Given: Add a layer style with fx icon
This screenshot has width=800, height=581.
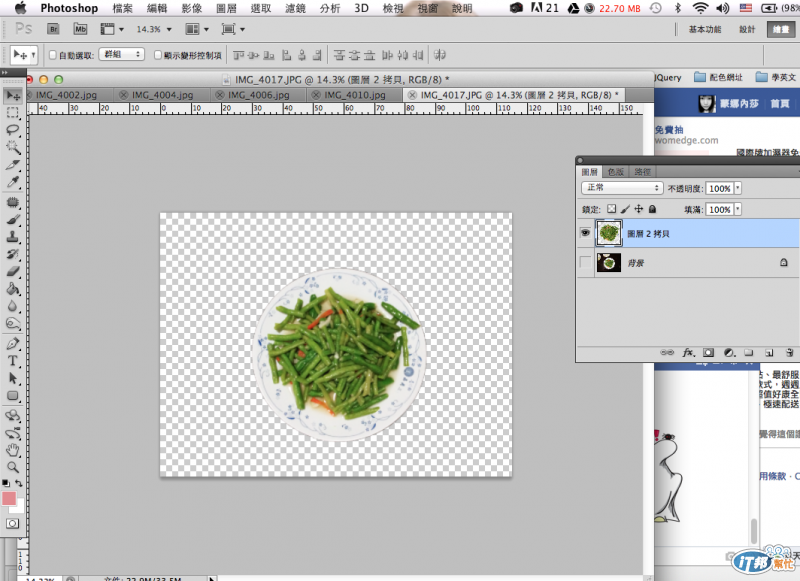Looking at the screenshot, I should (x=689, y=352).
